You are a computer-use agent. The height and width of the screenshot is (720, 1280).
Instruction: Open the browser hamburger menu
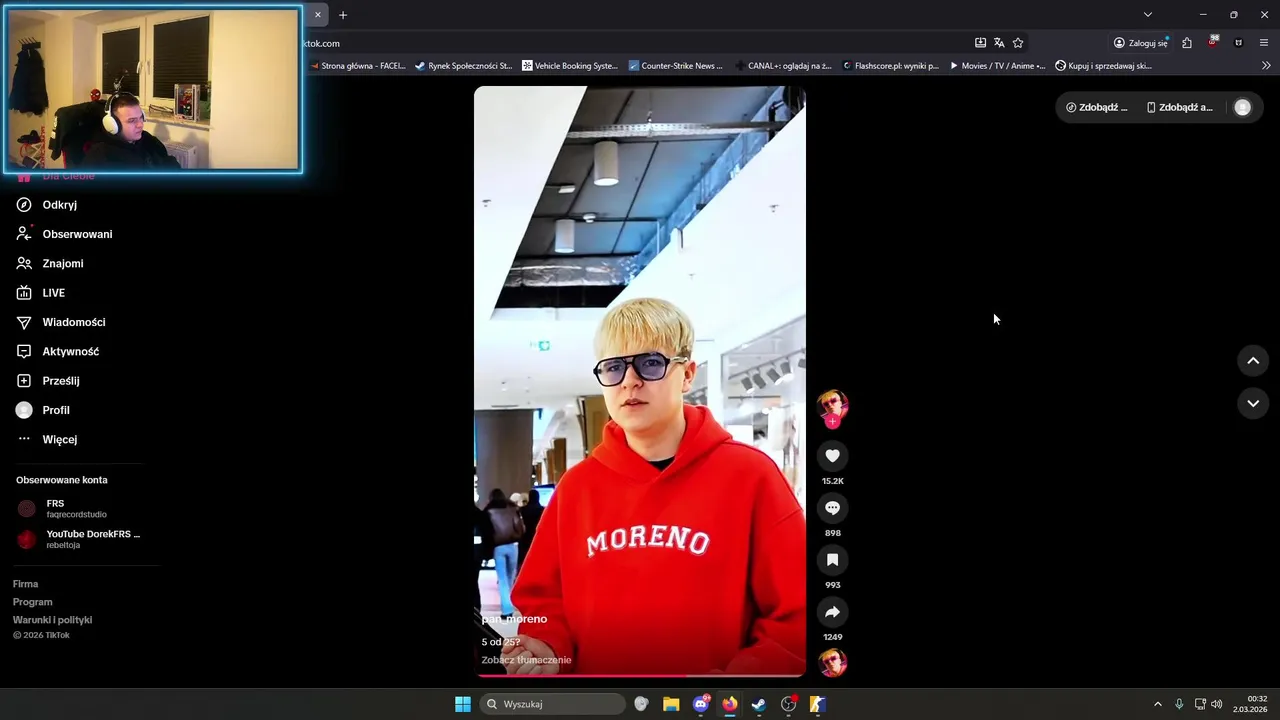(x=1264, y=43)
